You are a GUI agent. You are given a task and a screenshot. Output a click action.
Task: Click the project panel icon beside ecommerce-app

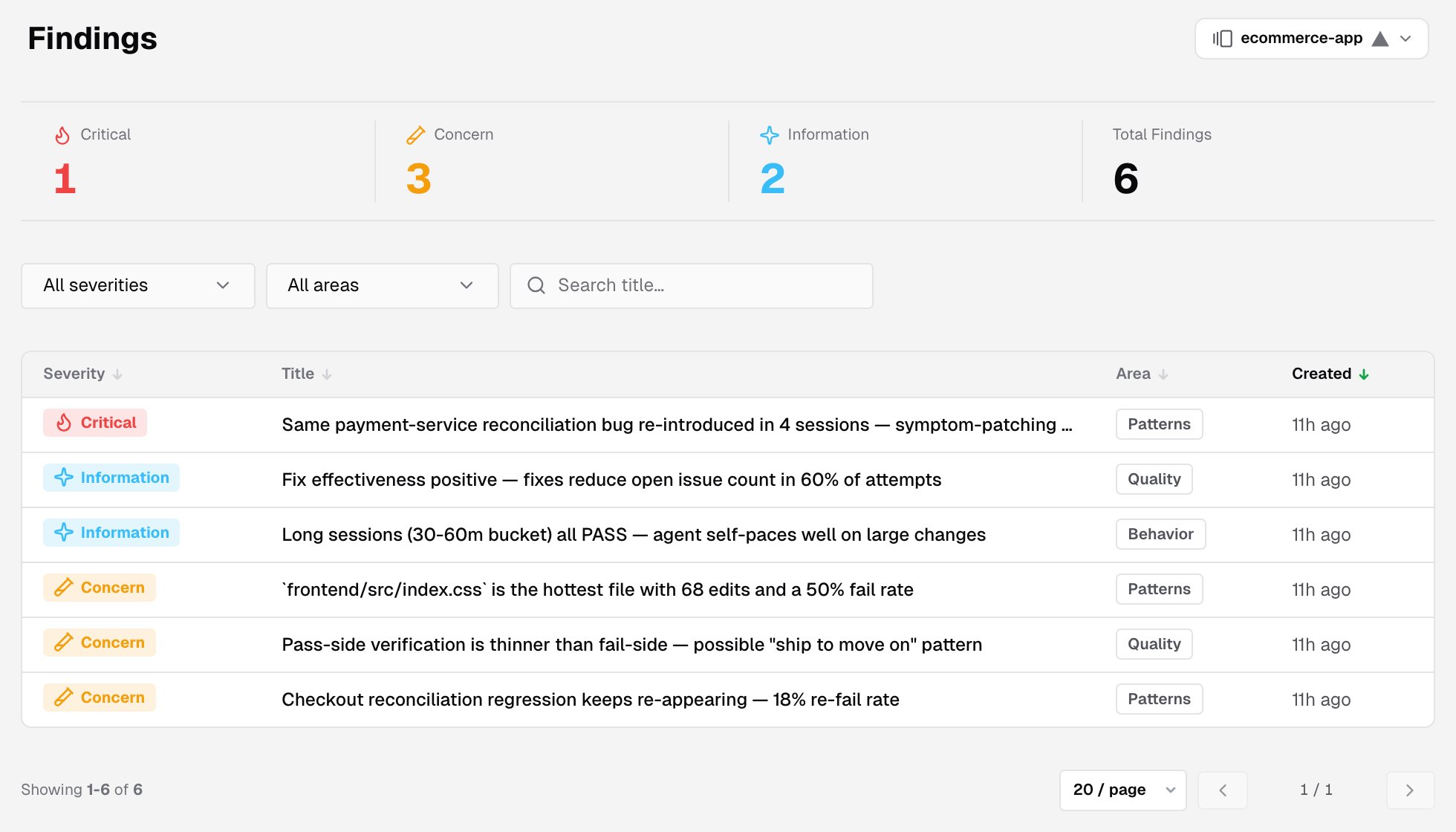point(1223,39)
